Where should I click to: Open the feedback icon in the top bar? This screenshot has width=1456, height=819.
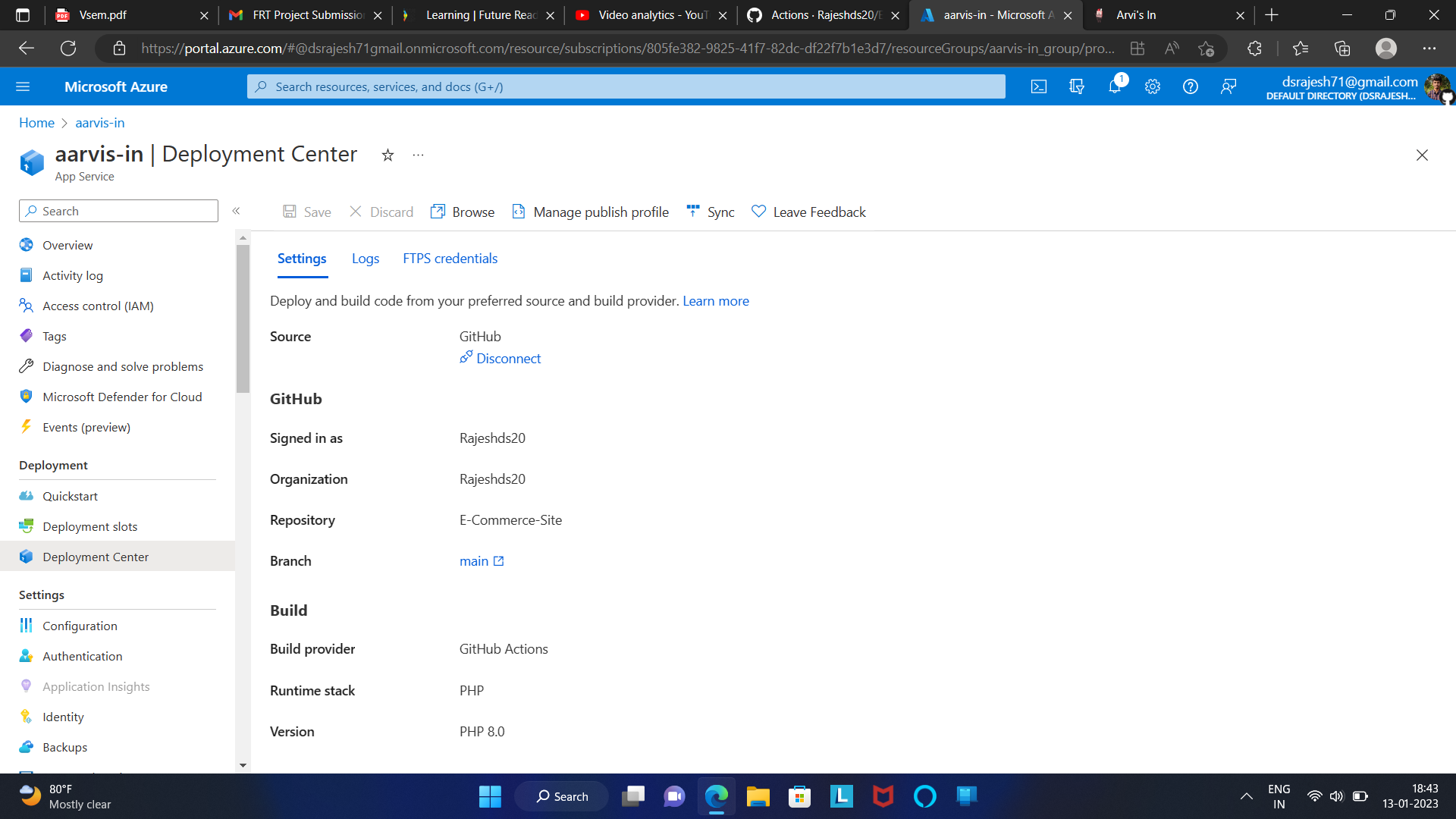click(1228, 86)
